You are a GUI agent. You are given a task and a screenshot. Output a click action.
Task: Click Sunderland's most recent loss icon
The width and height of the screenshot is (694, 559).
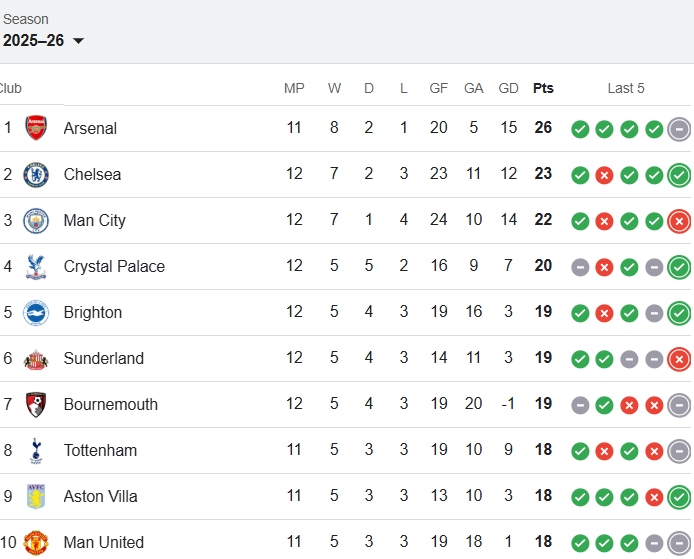679,358
